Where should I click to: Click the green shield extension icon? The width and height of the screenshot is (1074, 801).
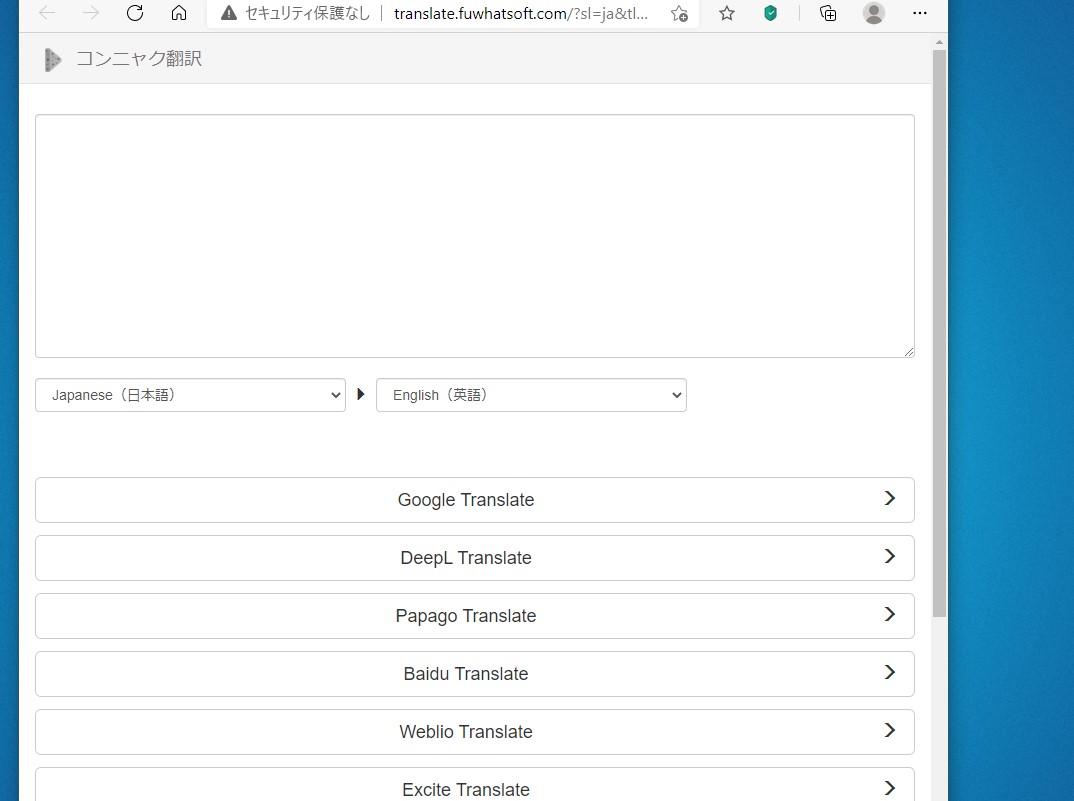[771, 13]
